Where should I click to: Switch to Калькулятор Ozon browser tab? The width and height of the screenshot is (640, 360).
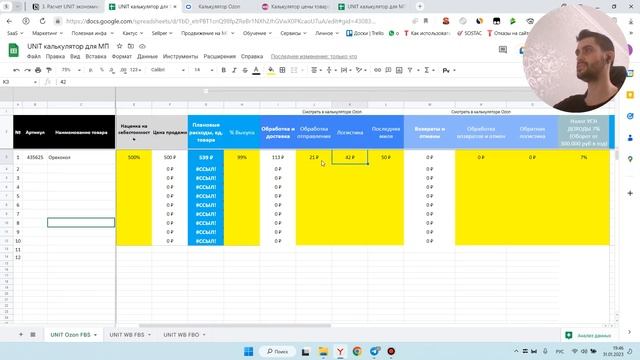pyautogui.click(x=219, y=7)
